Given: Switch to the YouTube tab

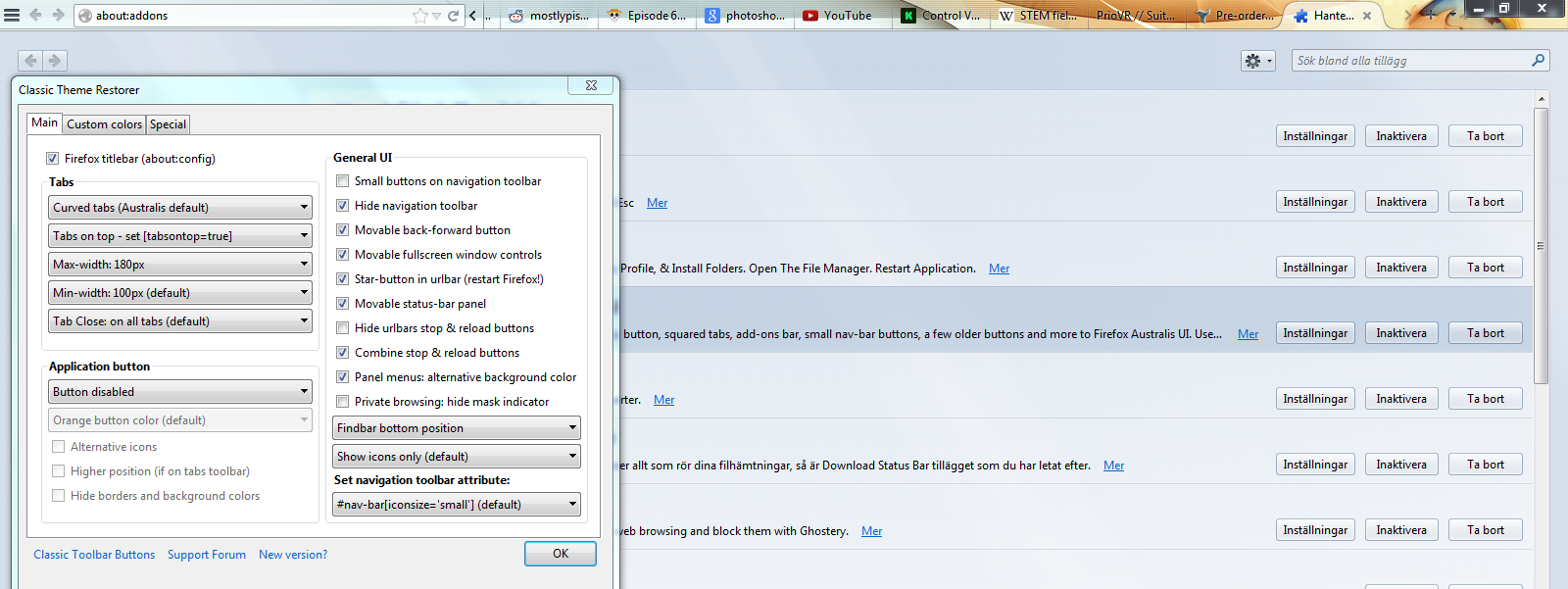Looking at the screenshot, I should coord(843,16).
